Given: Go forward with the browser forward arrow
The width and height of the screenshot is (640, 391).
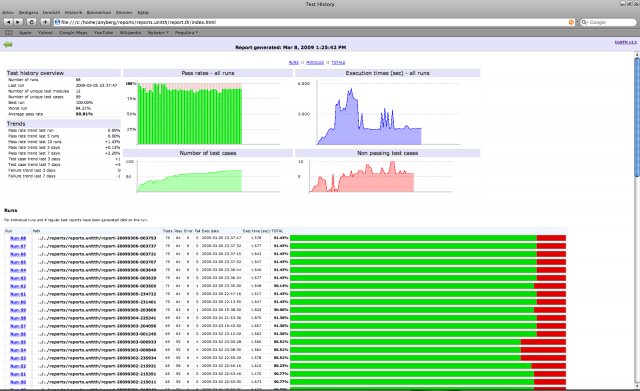Looking at the screenshot, I should (18, 22).
